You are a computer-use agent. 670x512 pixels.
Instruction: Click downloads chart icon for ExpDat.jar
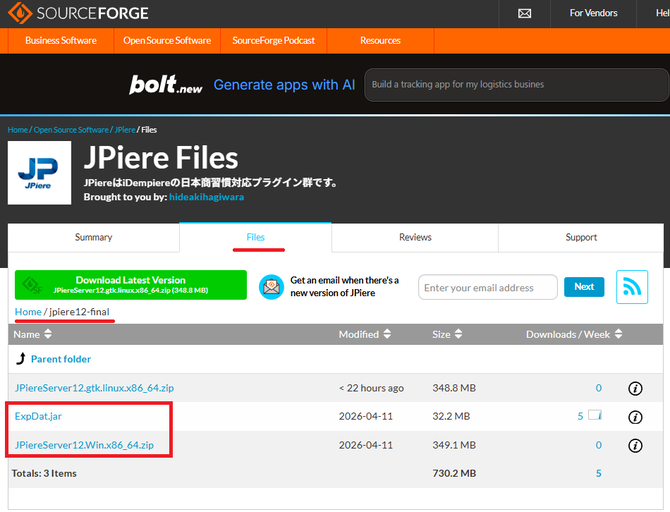(595, 415)
